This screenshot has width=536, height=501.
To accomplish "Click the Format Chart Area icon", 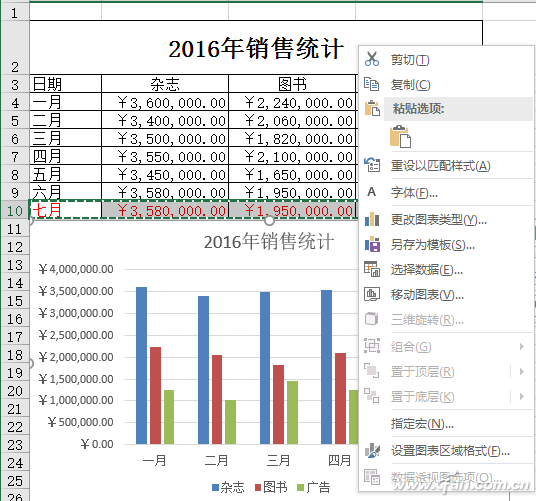I will coord(372,450).
